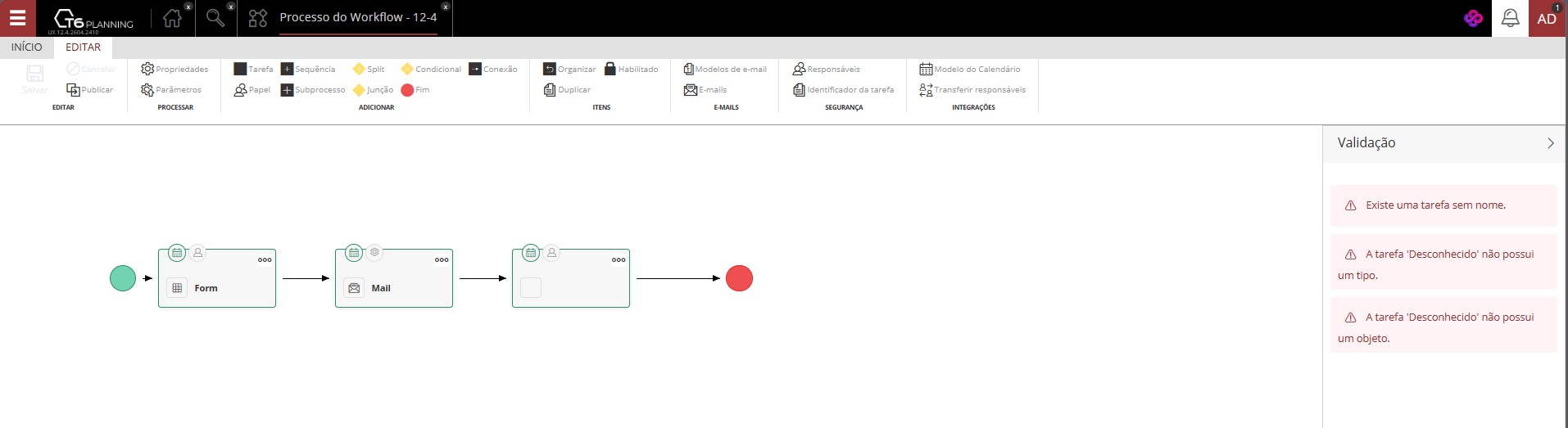Open Modelo do Calendário
Image resolution: width=1568 pixels, height=428 pixels.
[x=970, y=70]
